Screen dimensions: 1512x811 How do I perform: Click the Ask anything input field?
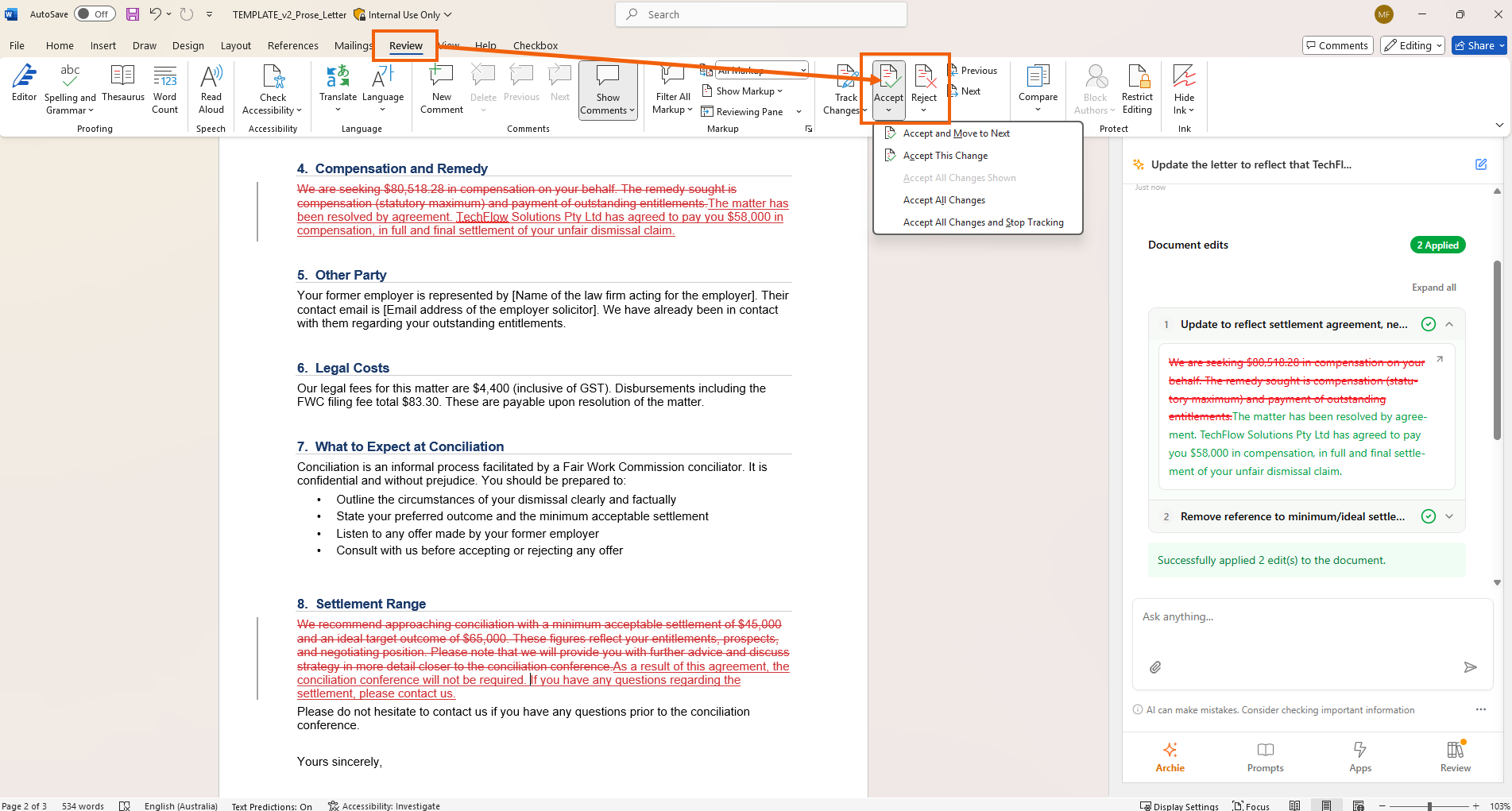1311,617
